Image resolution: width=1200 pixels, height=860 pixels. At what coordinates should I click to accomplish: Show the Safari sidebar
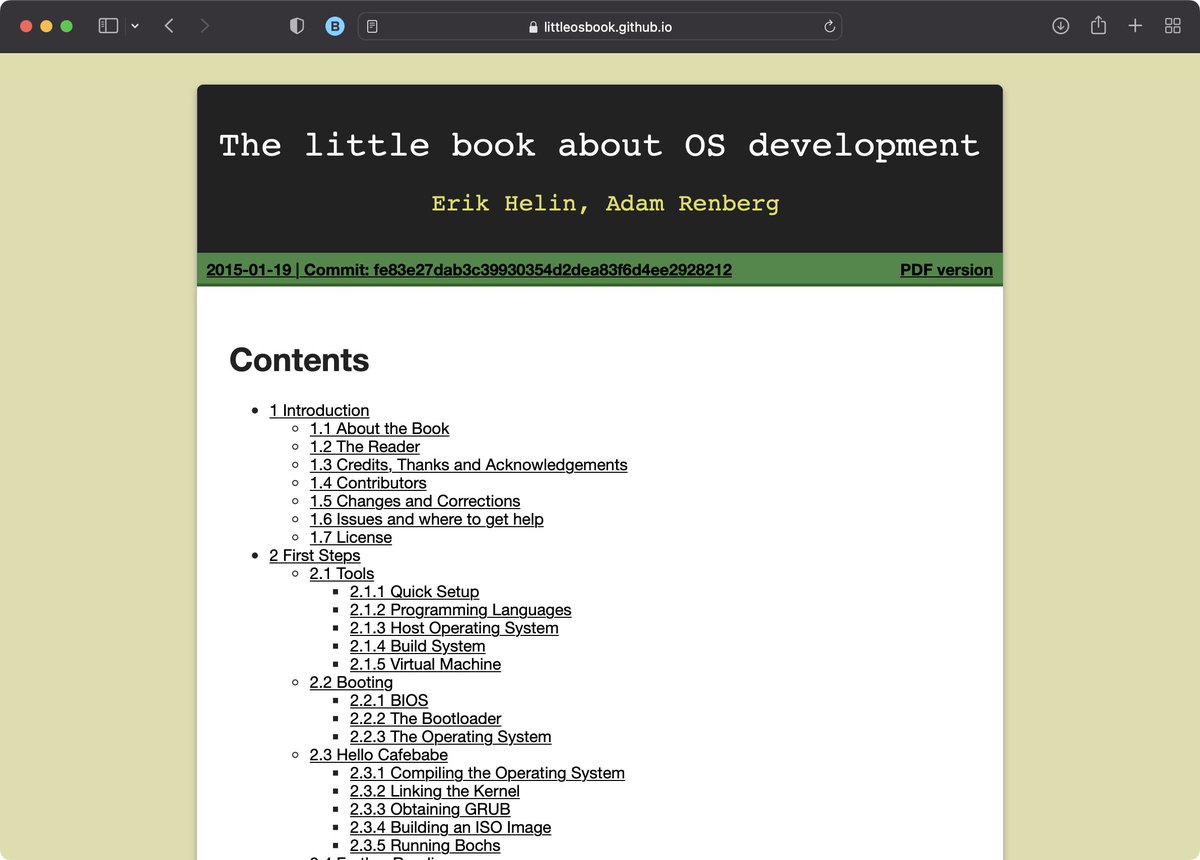click(x=108, y=26)
